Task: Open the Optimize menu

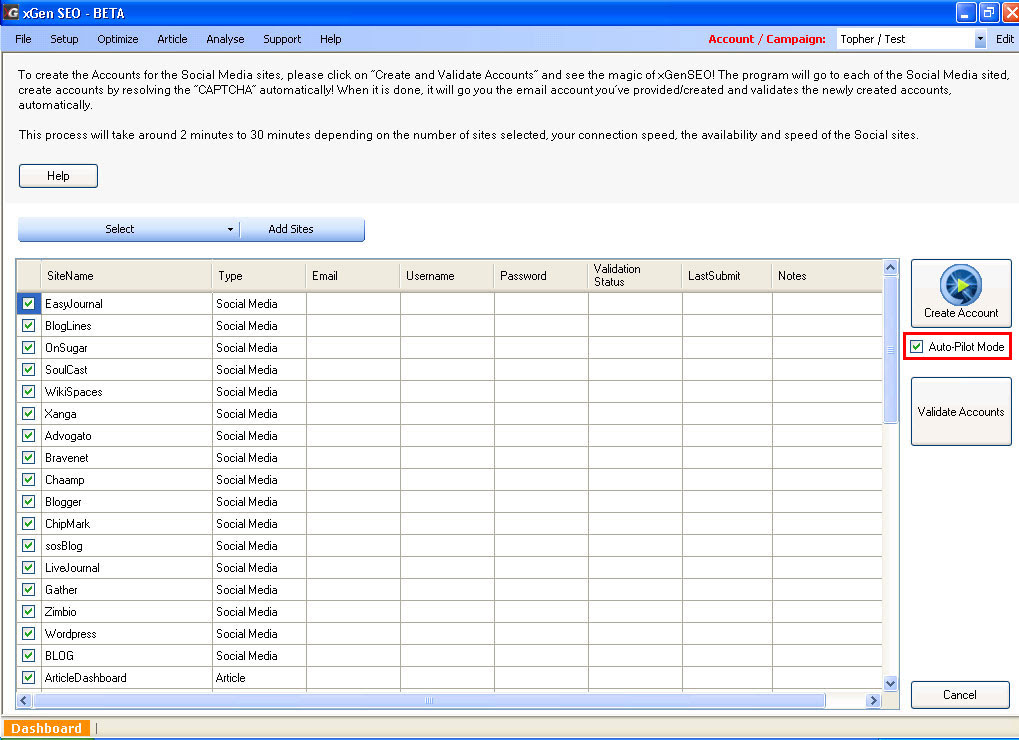Action: point(118,39)
